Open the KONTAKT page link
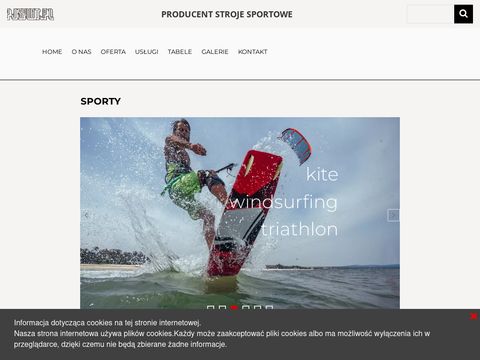The width and height of the screenshot is (480, 360). (x=253, y=52)
